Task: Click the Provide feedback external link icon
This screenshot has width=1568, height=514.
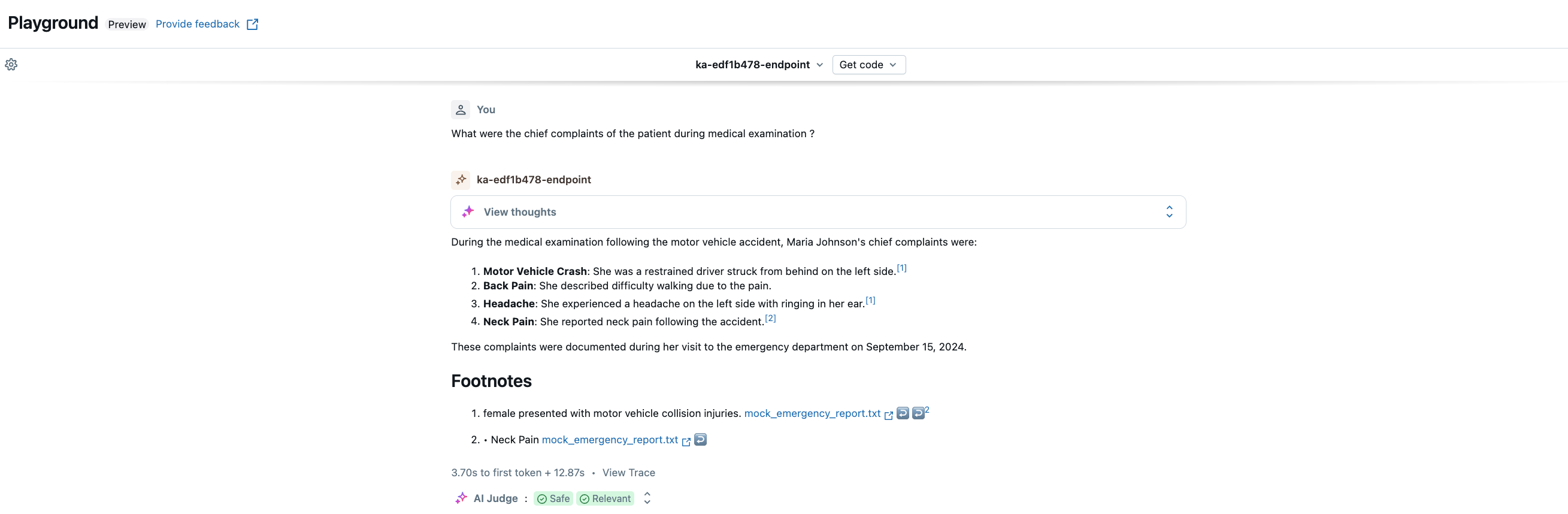Action: click(252, 25)
